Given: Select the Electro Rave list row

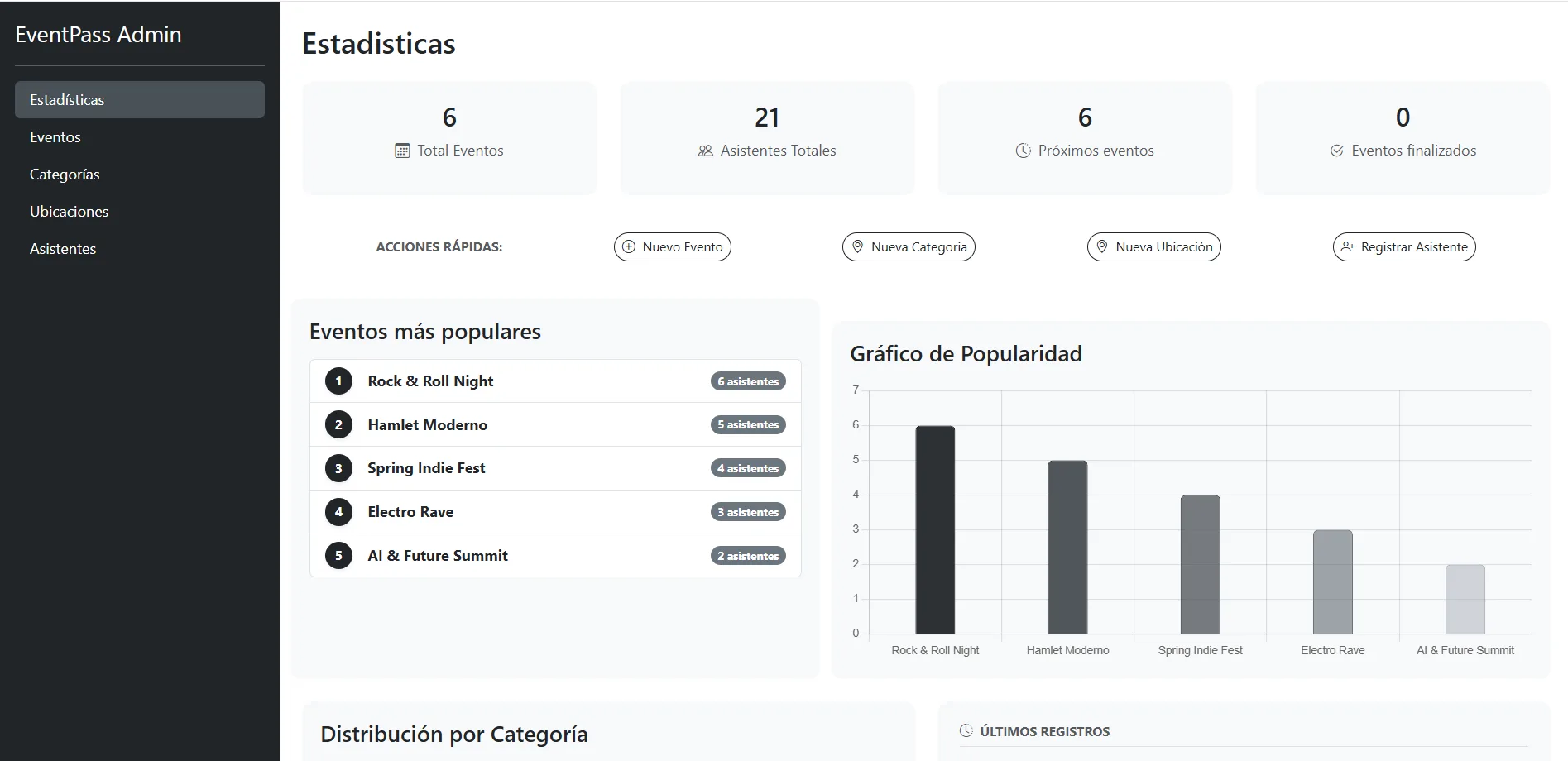Looking at the screenshot, I should pyautogui.click(x=555, y=512).
